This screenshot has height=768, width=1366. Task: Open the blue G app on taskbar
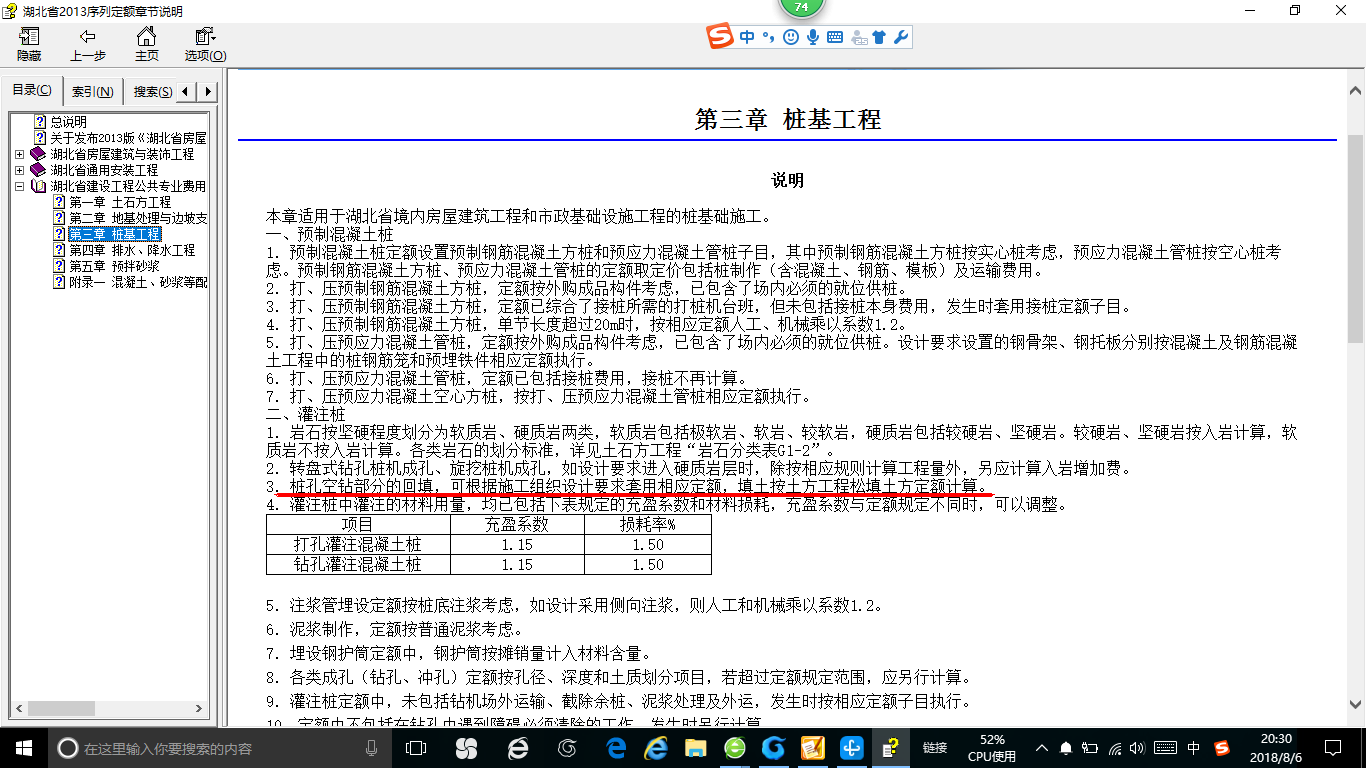click(773, 747)
